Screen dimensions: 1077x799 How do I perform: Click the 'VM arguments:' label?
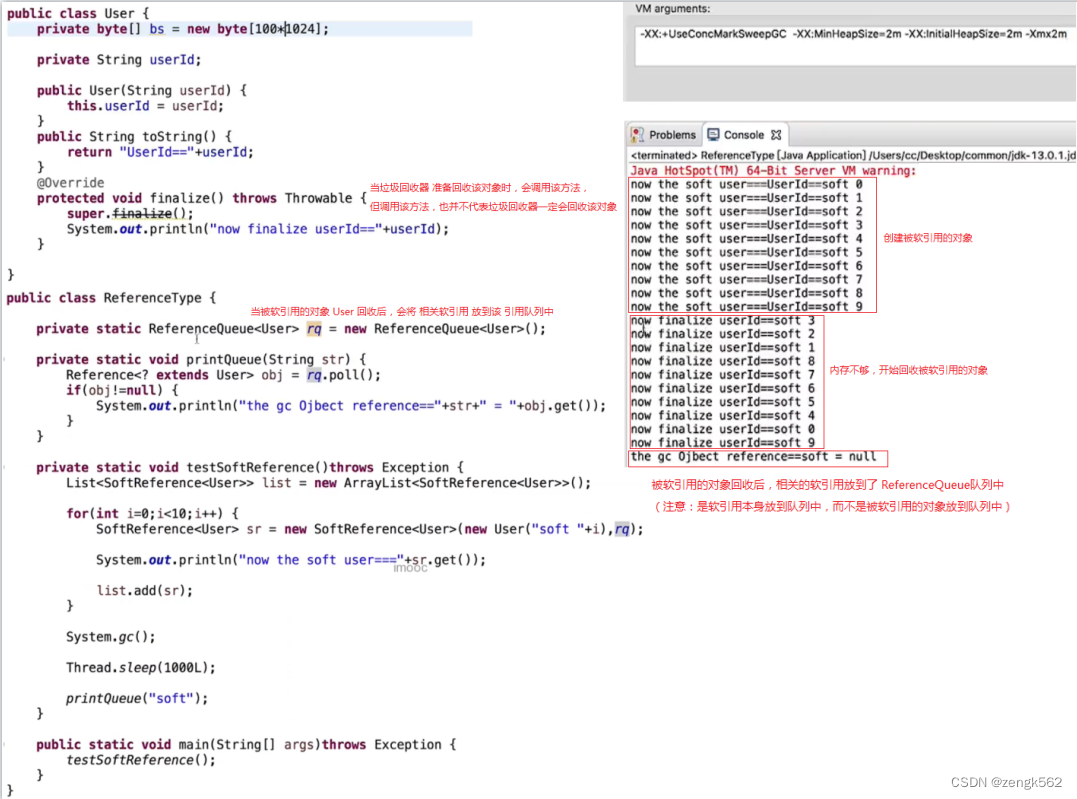672,9
